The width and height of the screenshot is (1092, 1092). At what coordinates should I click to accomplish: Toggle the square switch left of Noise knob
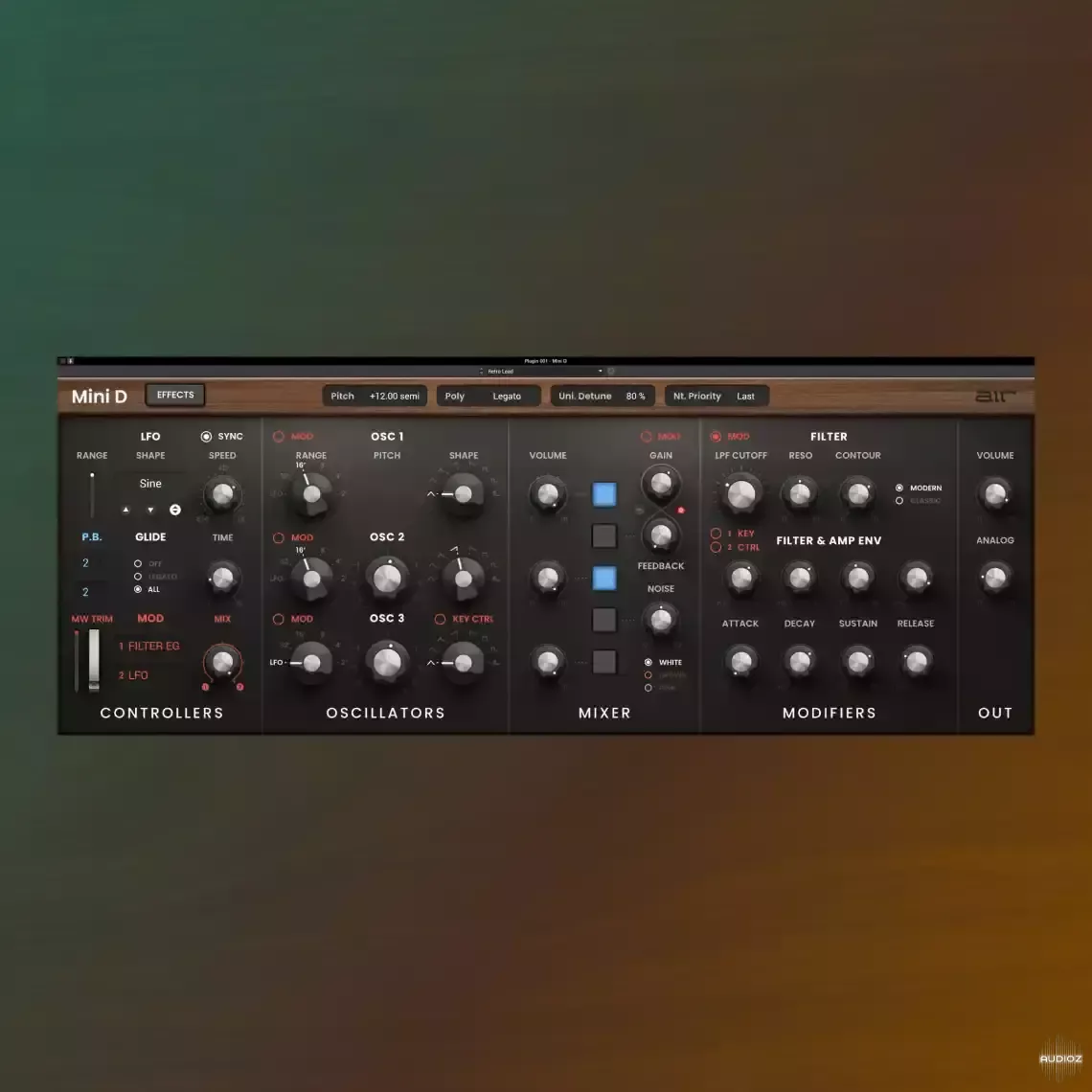pyautogui.click(x=604, y=620)
